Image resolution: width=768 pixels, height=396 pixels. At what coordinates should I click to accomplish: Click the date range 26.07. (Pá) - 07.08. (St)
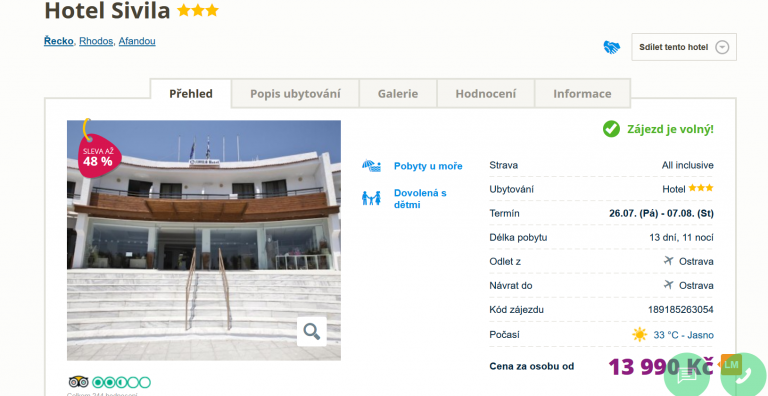pyautogui.click(x=661, y=213)
